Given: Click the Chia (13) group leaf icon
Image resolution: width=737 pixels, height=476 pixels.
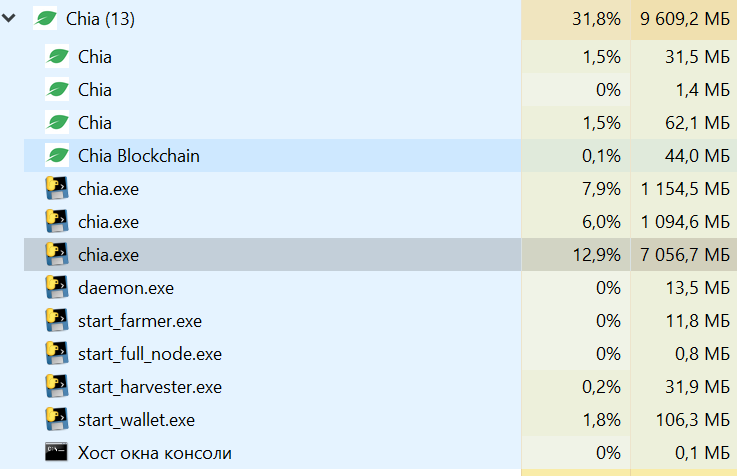Looking at the screenshot, I should [x=45, y=18].
